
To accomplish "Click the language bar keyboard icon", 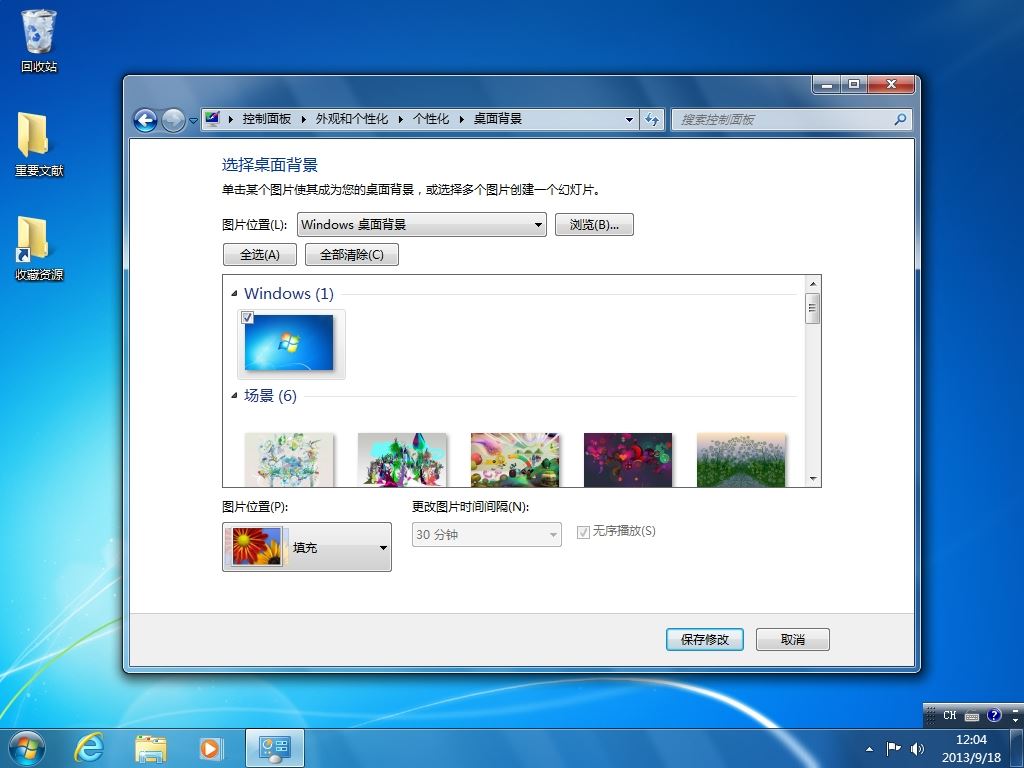I will tap(972, 716).
